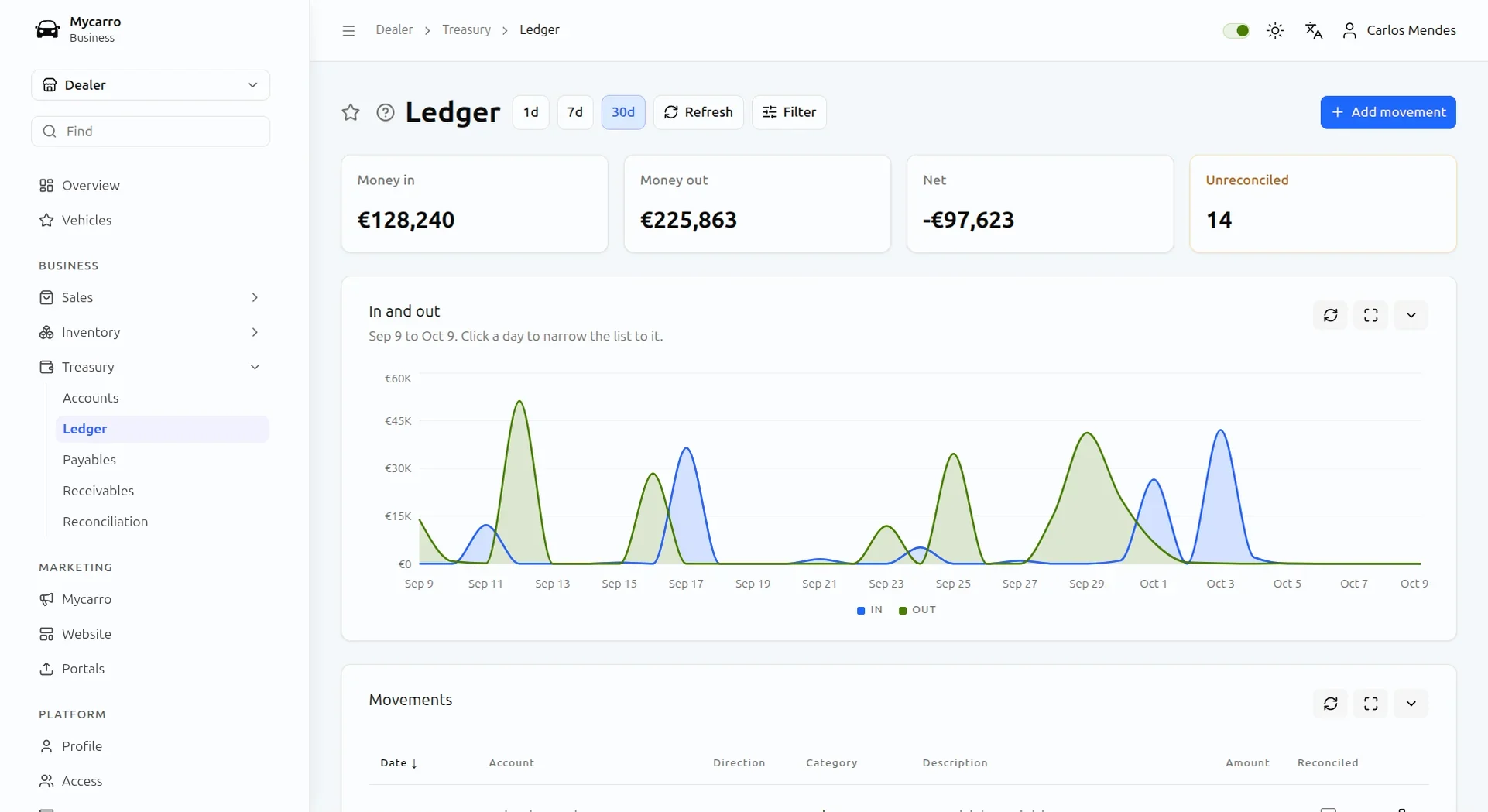Screen dimensions: 1488x812
Task: Focus the Find search field
Action: point(151,132)
